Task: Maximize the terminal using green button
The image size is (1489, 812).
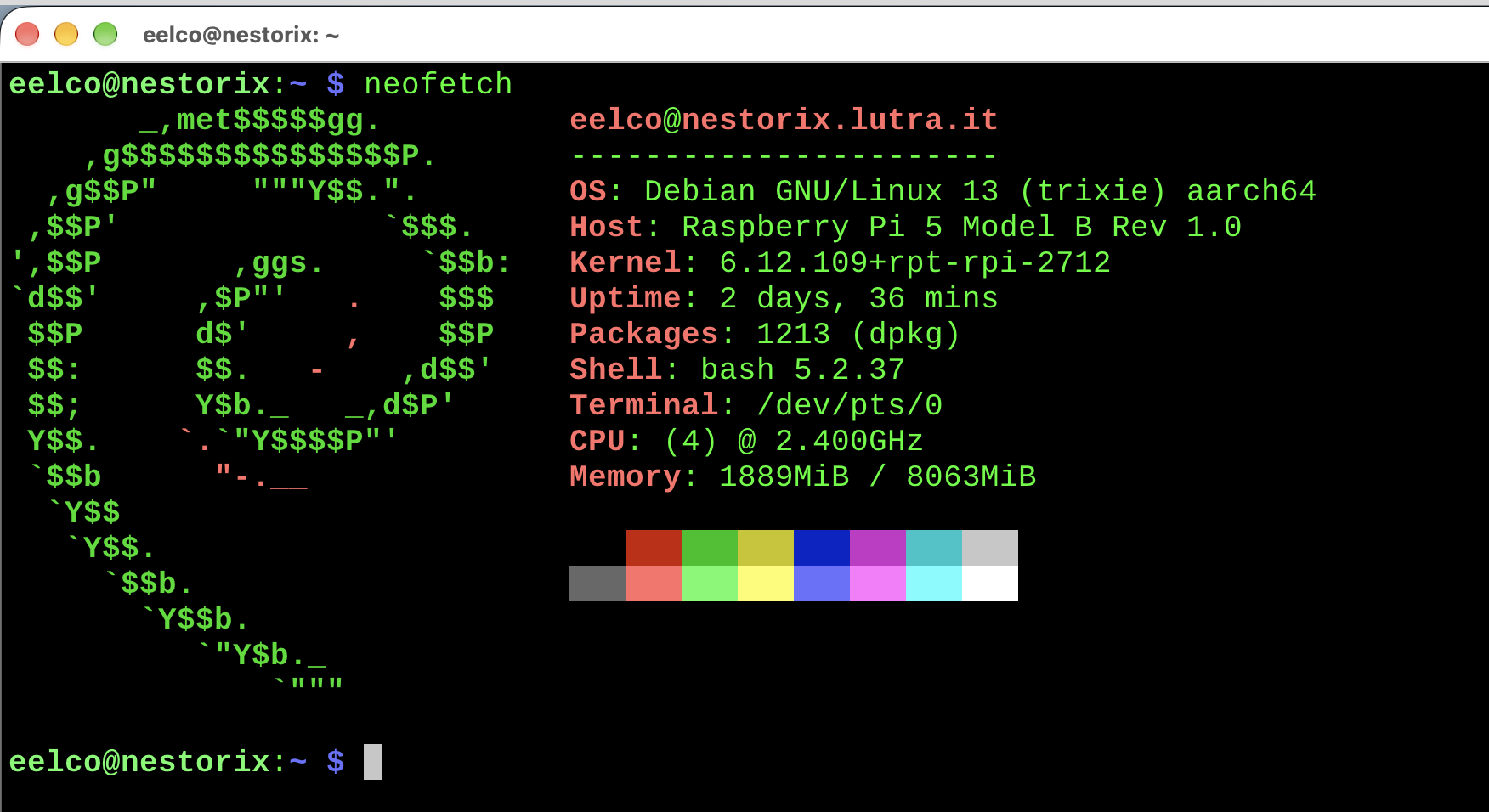Action: coord(105,34)
